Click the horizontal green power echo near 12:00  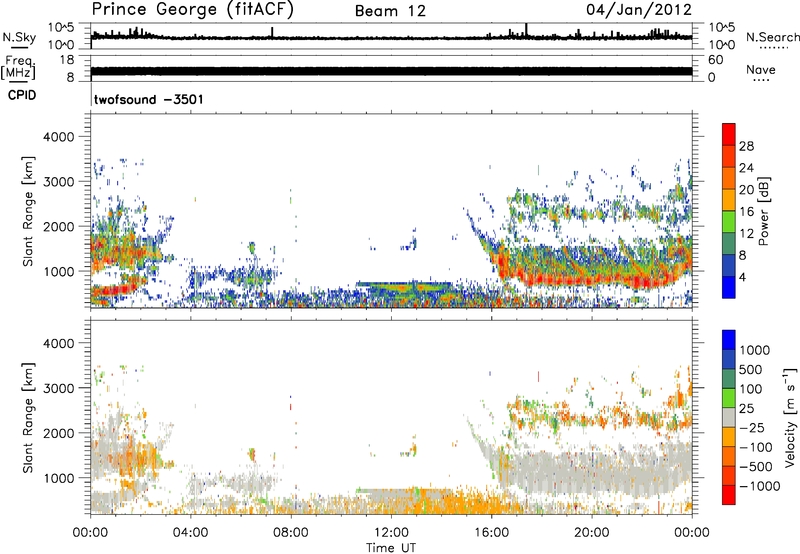pyautogui.click(x=403, y=288)
